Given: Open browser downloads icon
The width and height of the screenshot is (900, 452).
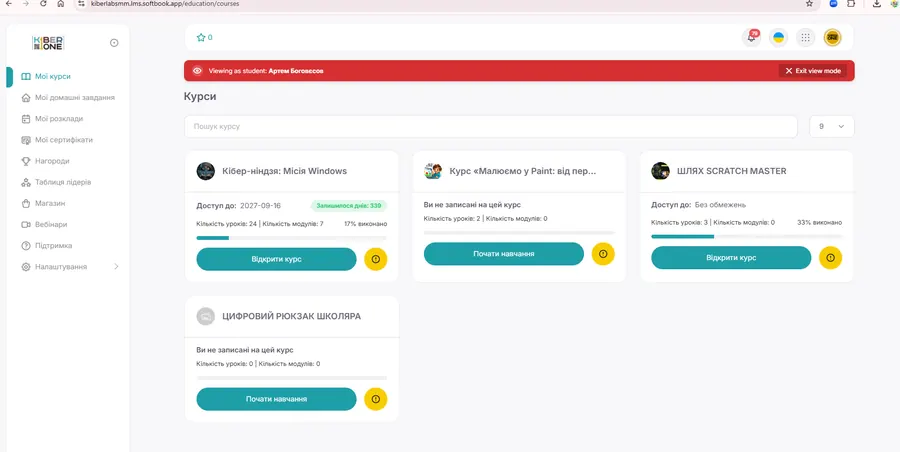Looking at the screenshot, I should tap(876, 3).
